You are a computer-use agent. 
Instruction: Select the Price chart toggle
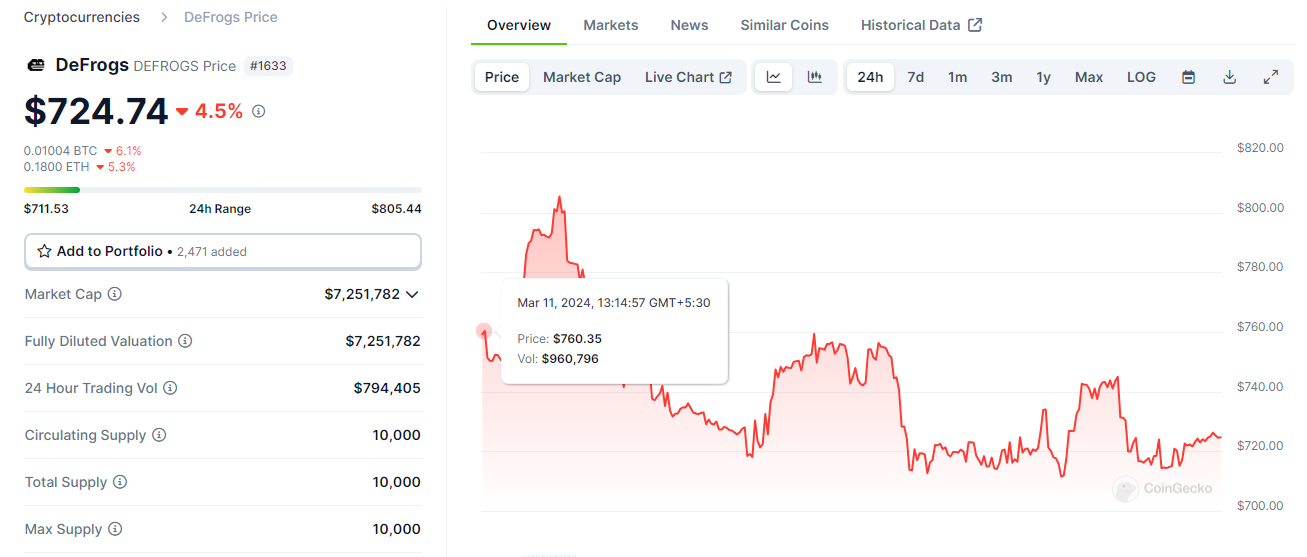click(x=502, y=77)
